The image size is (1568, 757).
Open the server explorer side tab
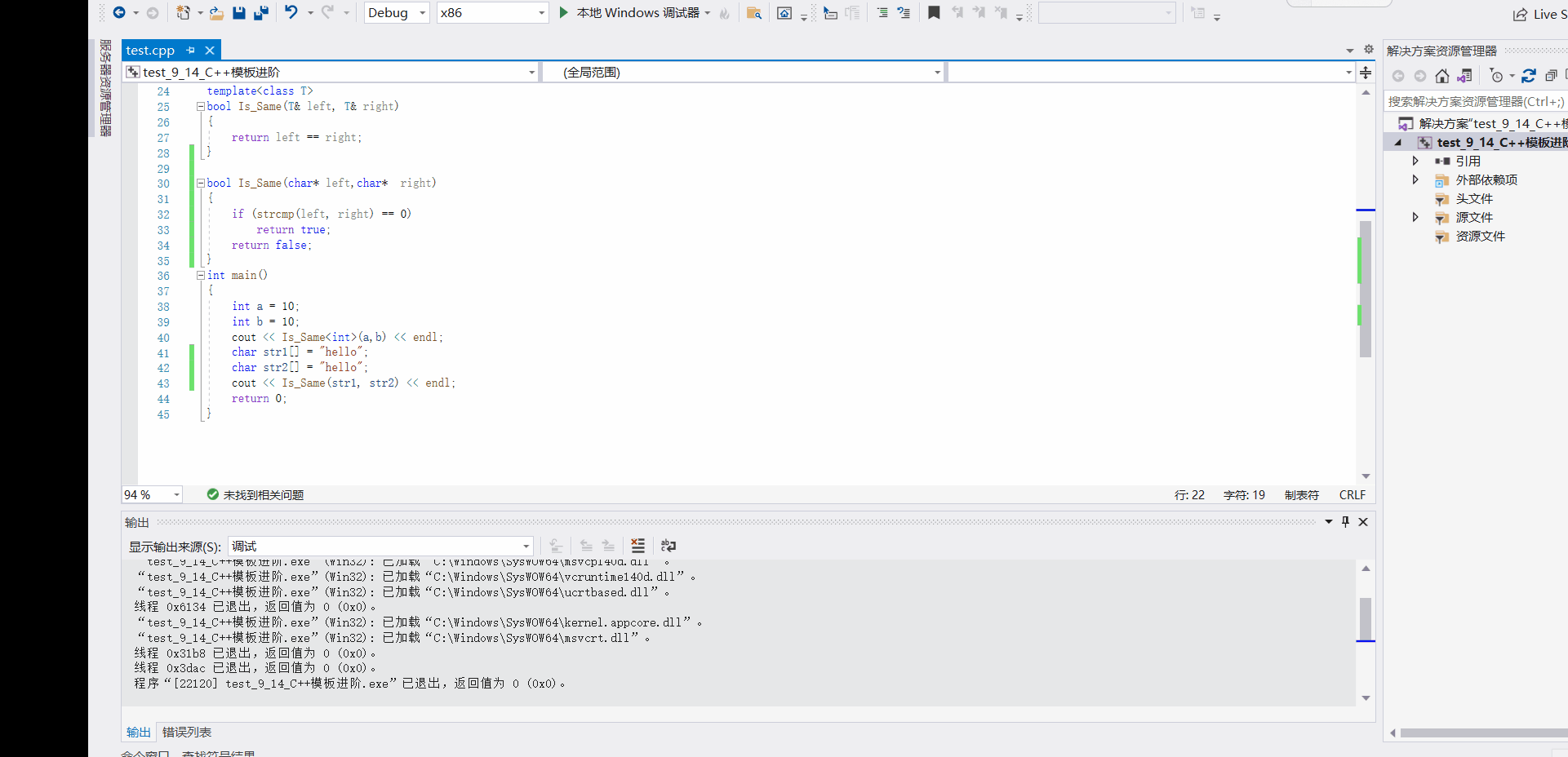point(105,87)
